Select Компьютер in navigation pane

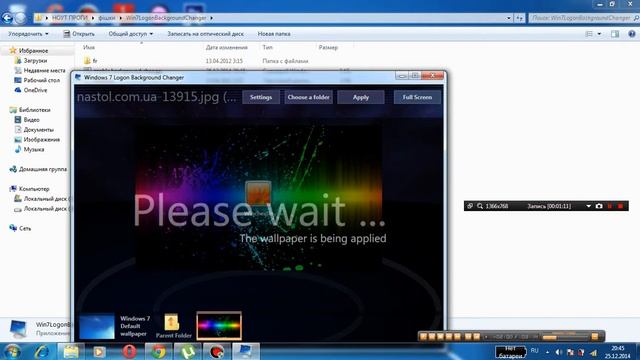(34, 189)
